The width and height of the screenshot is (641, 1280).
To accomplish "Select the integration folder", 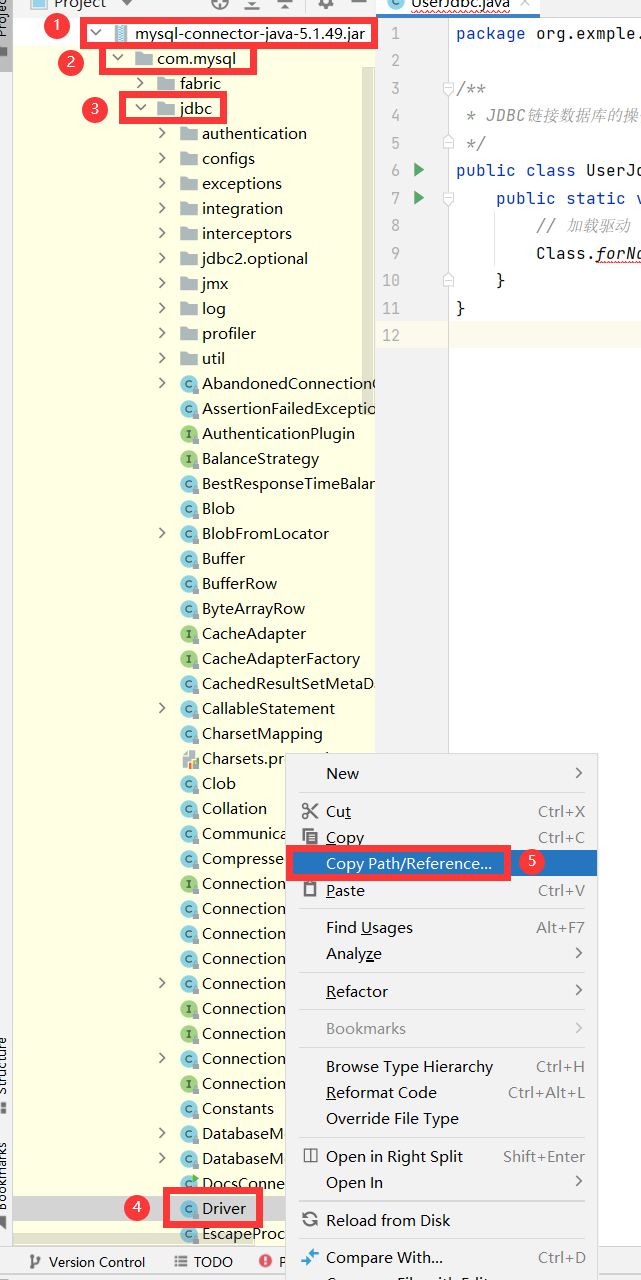I will pos(242,208).
